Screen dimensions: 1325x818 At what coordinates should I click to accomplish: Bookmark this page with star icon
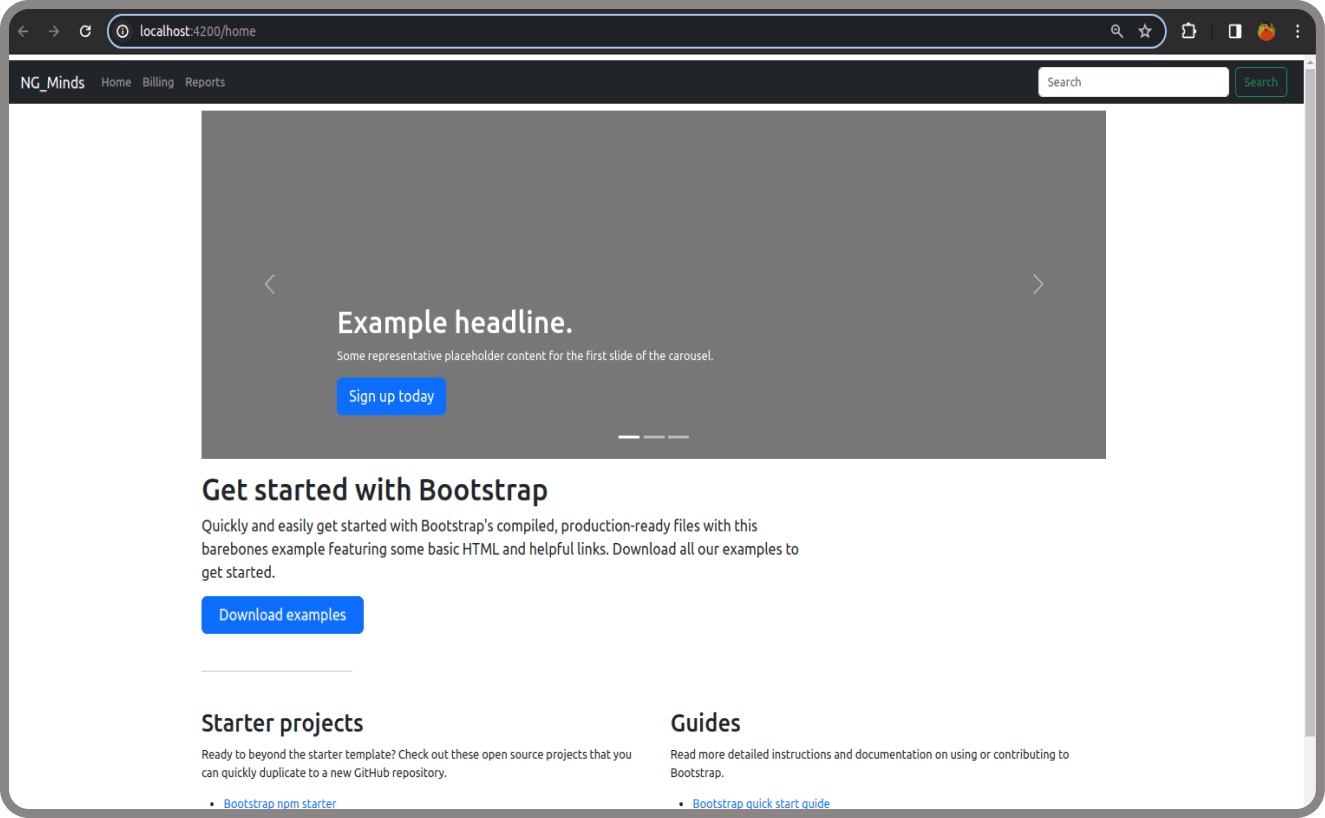tap(1145, 31)
